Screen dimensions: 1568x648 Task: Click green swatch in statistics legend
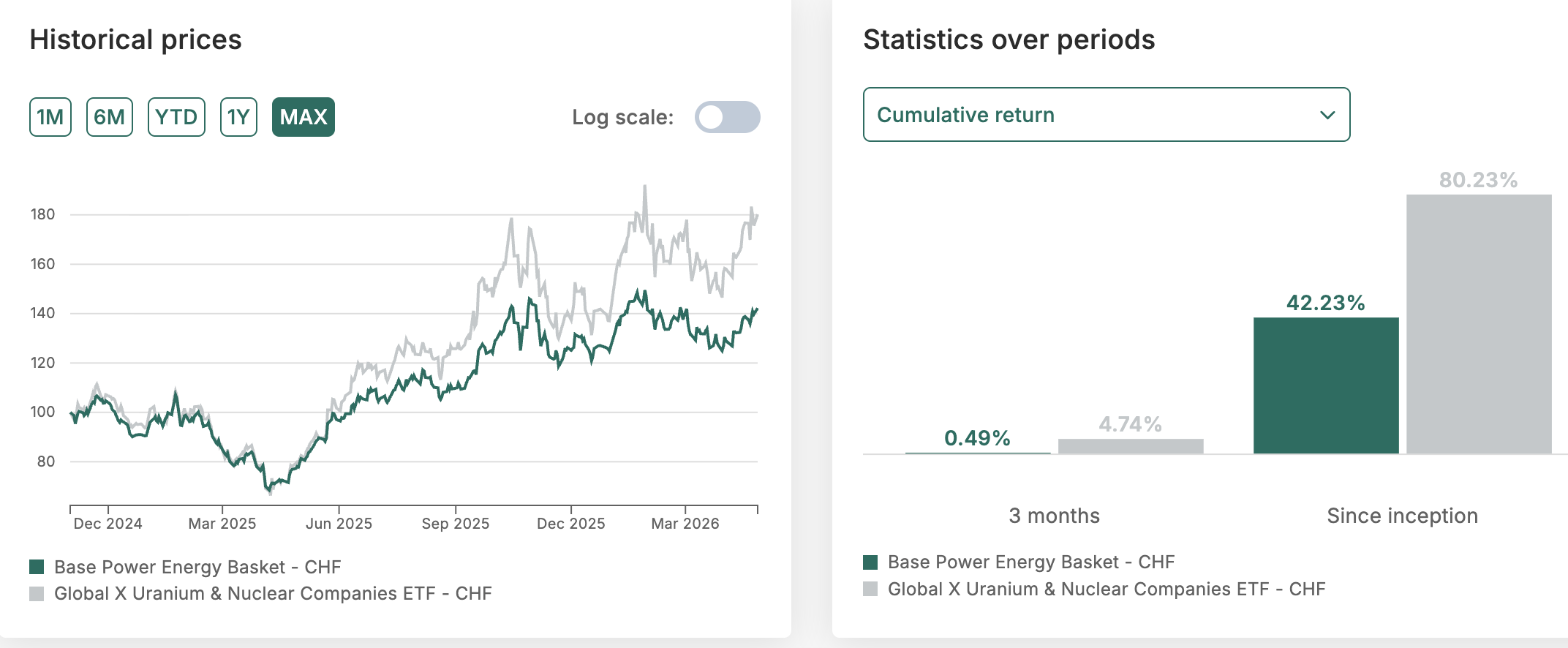click(x=870, y=562)
